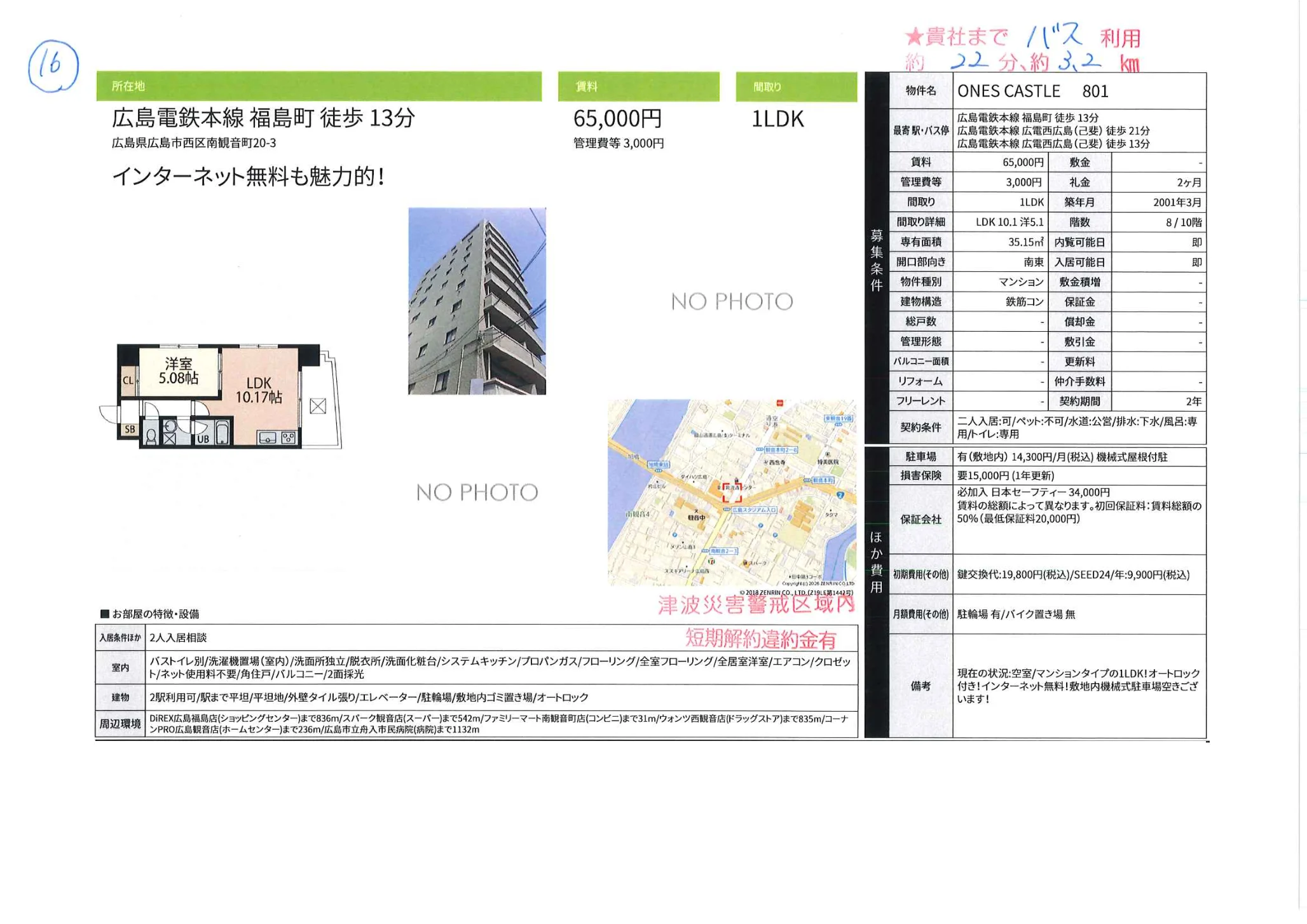1307x924 pixels.
Task: Click the gas stove symbol in the floor plan
Action: (x=288, y=438)
